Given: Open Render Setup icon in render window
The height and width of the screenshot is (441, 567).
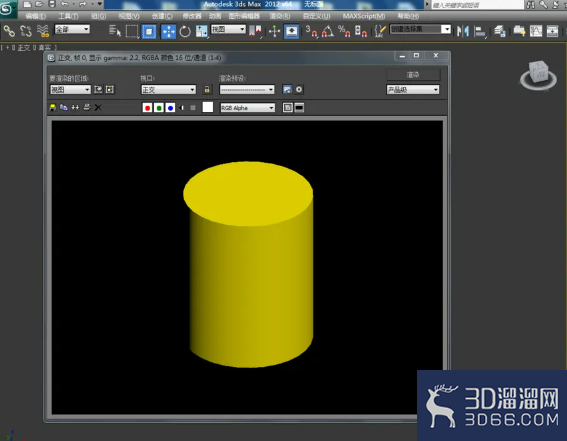Looking at the screenshot, I should pyautogui.click(x=287, y=89).
